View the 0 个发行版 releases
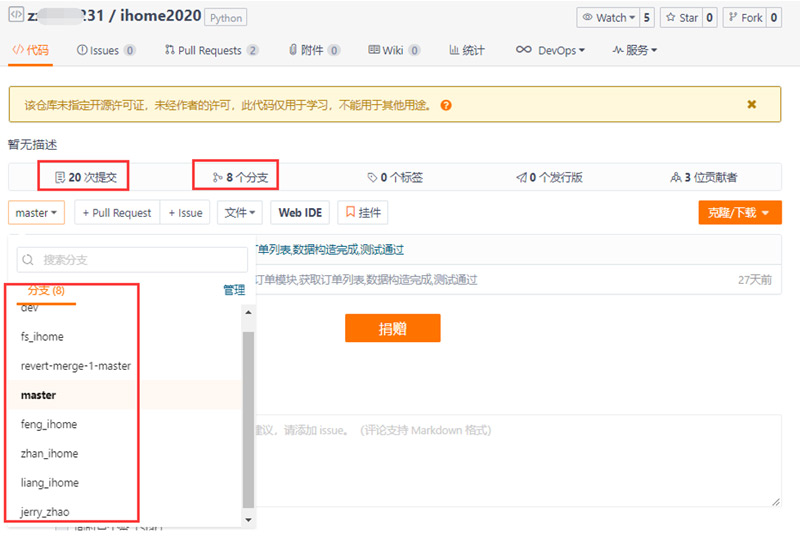The image size is (800, 538). click(x=549, y=177)
